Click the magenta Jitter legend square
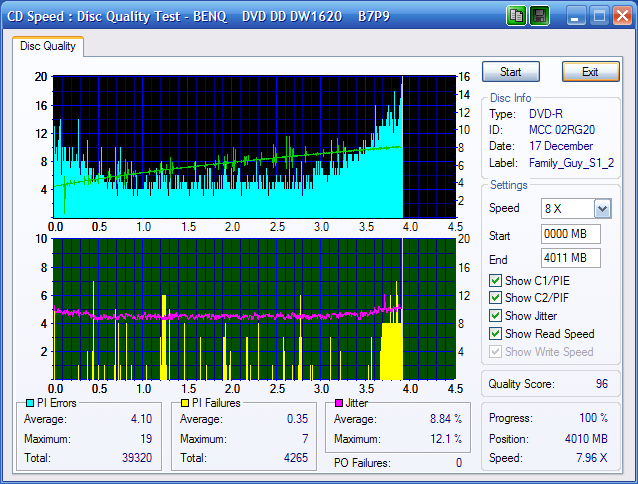Viewport: 638px width, 484px height. point(339,403)
